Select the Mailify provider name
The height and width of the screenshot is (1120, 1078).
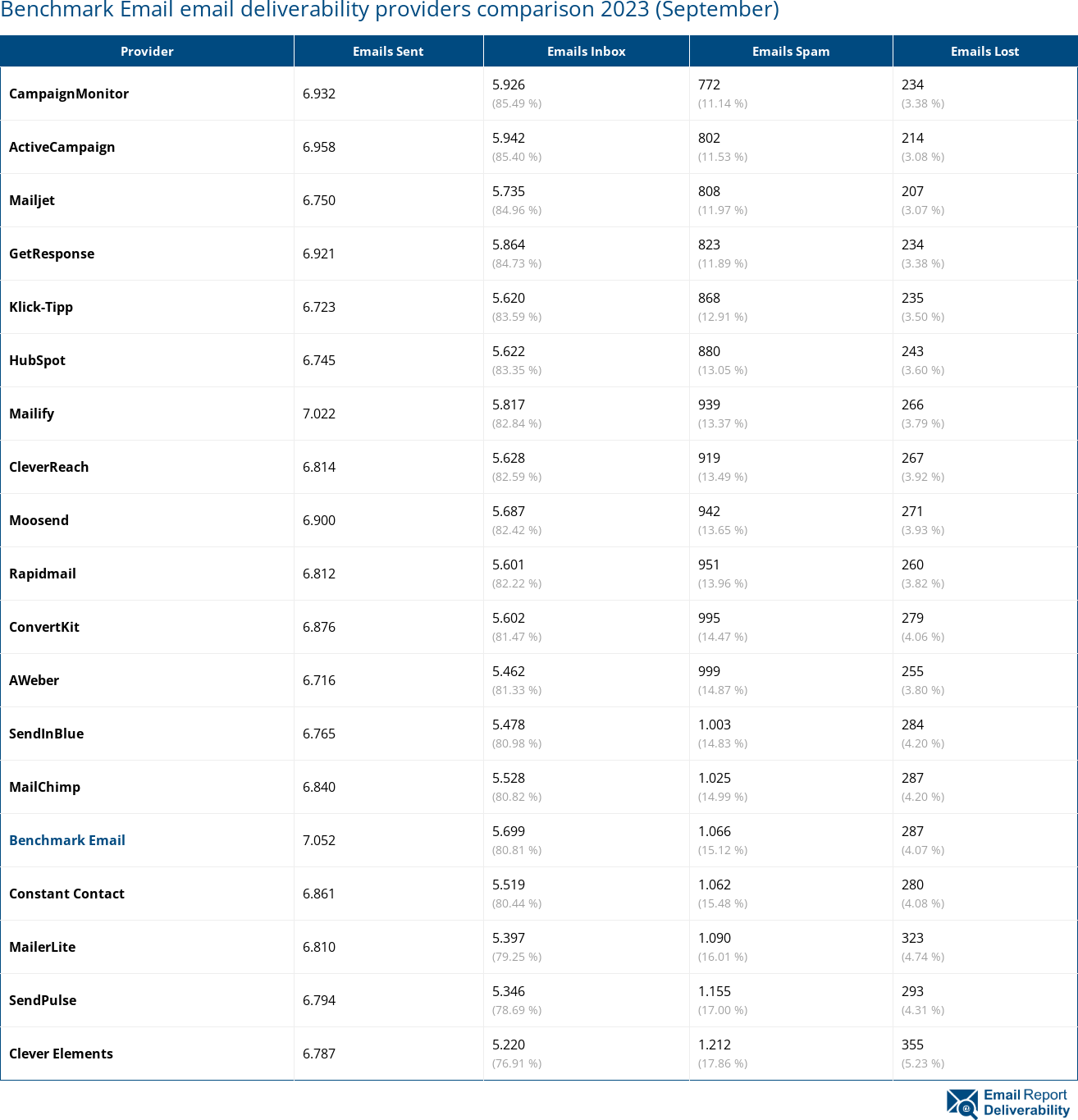click(x=32, y=414)
